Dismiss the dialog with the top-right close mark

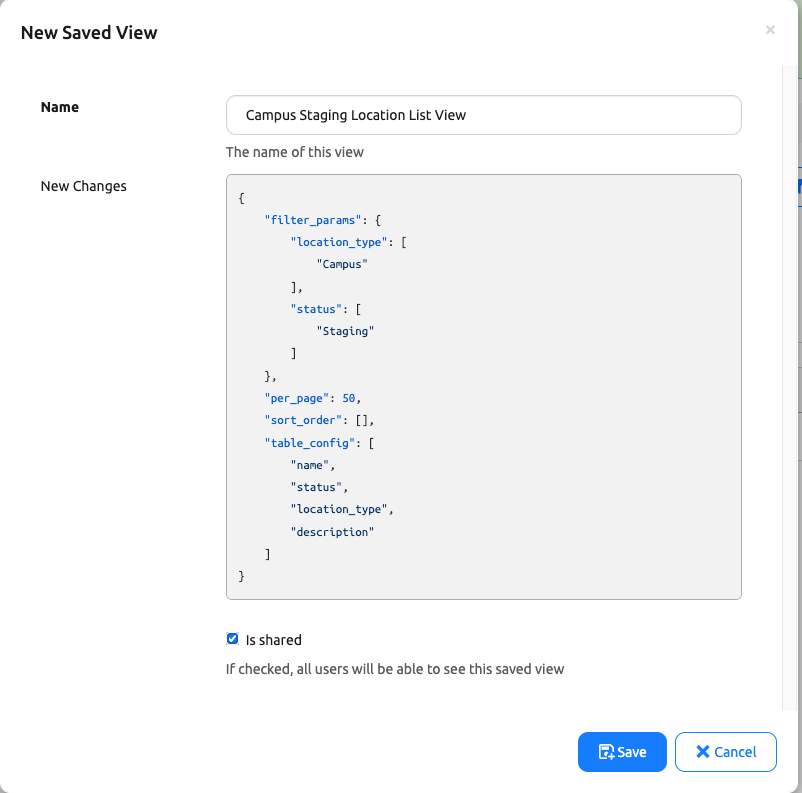click(x=770, y=30)
